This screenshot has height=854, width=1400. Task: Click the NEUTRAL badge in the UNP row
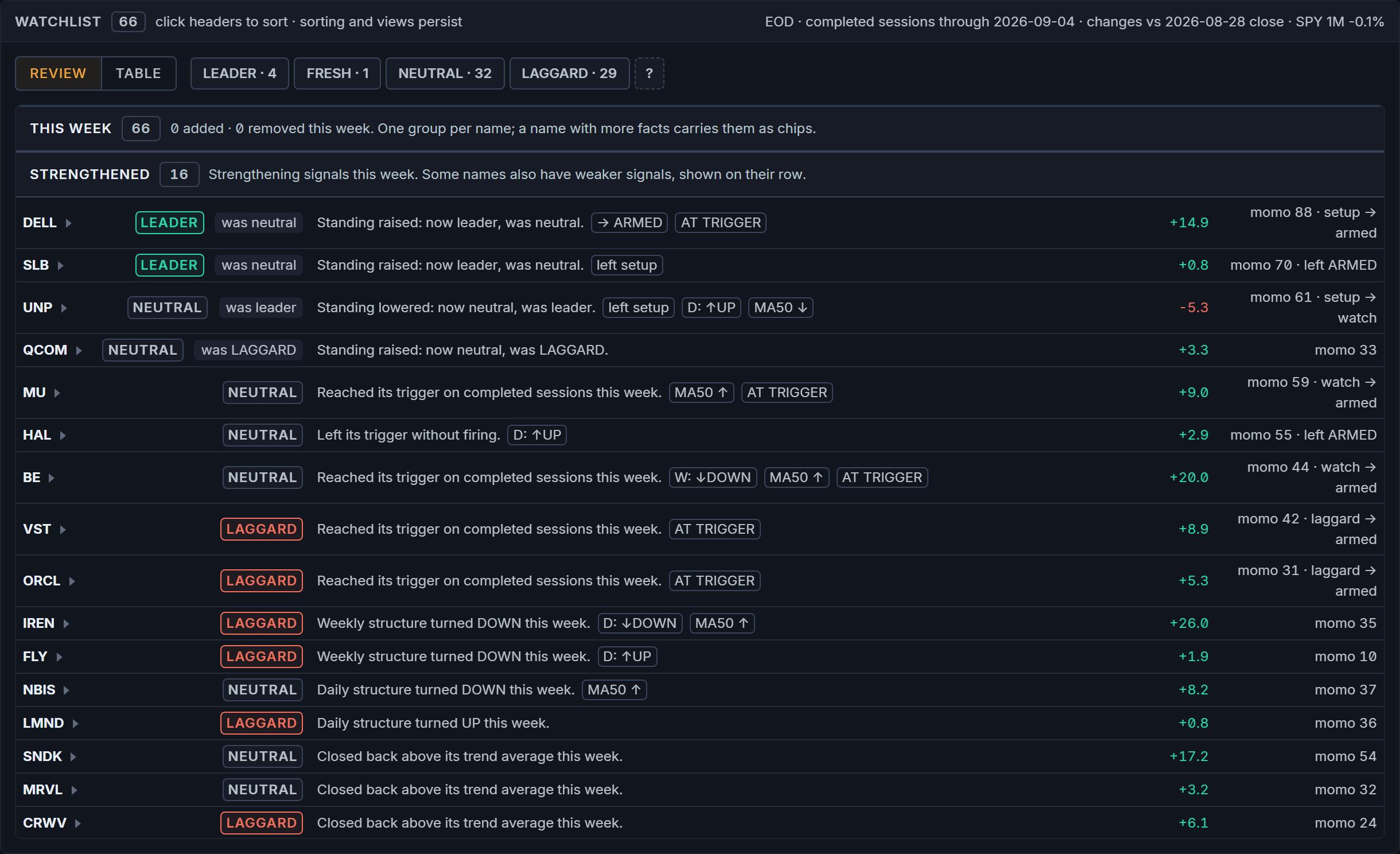(167, 308)
